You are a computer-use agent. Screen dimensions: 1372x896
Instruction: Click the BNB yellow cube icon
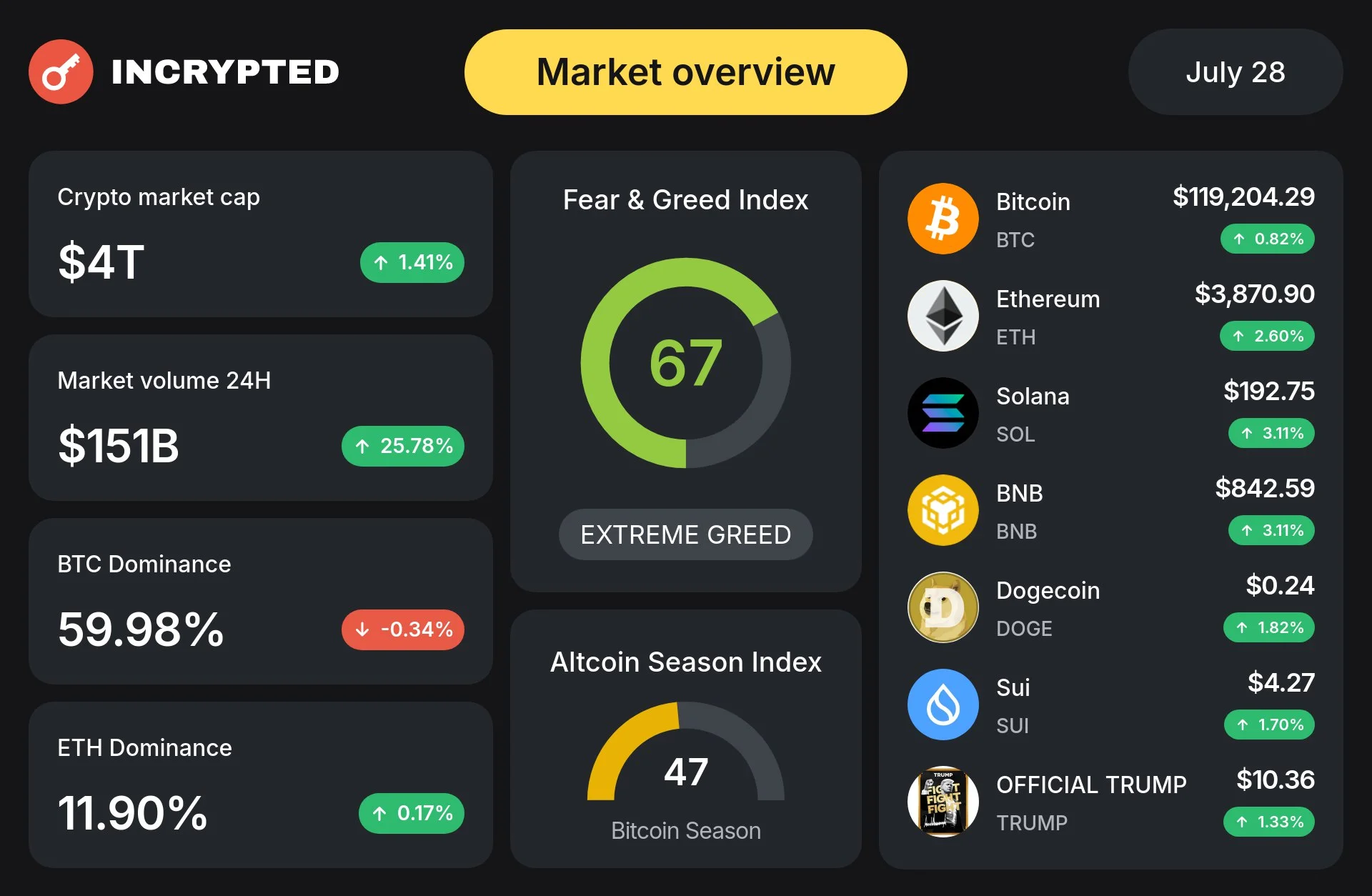[943, 510]
